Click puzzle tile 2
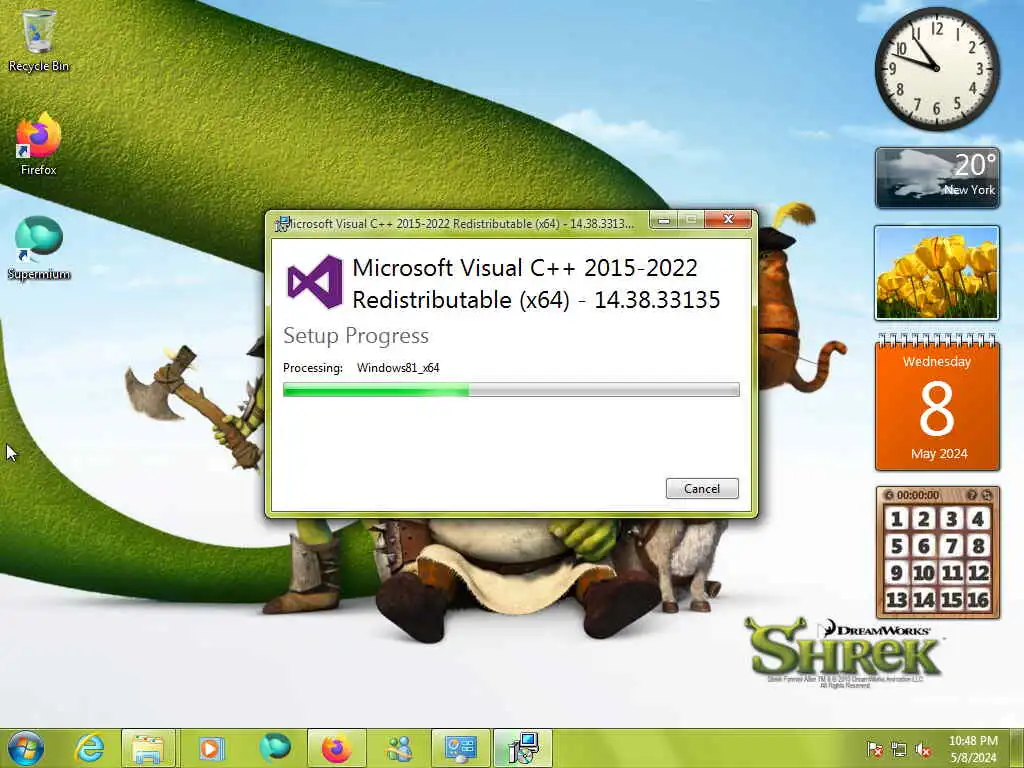Screen dimensions: 1024x768 [x=923, y=519]
